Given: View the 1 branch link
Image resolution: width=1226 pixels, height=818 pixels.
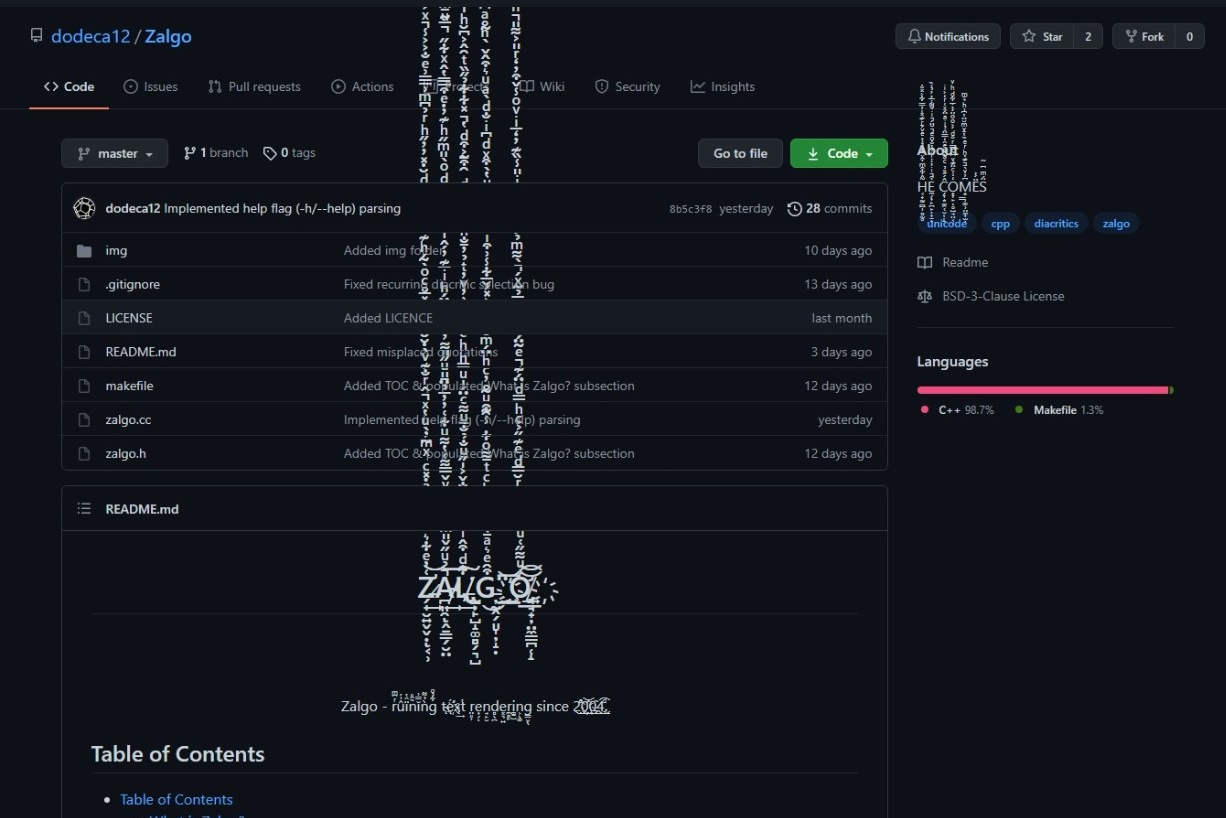Looking at the screenshot, I should 216,153.
